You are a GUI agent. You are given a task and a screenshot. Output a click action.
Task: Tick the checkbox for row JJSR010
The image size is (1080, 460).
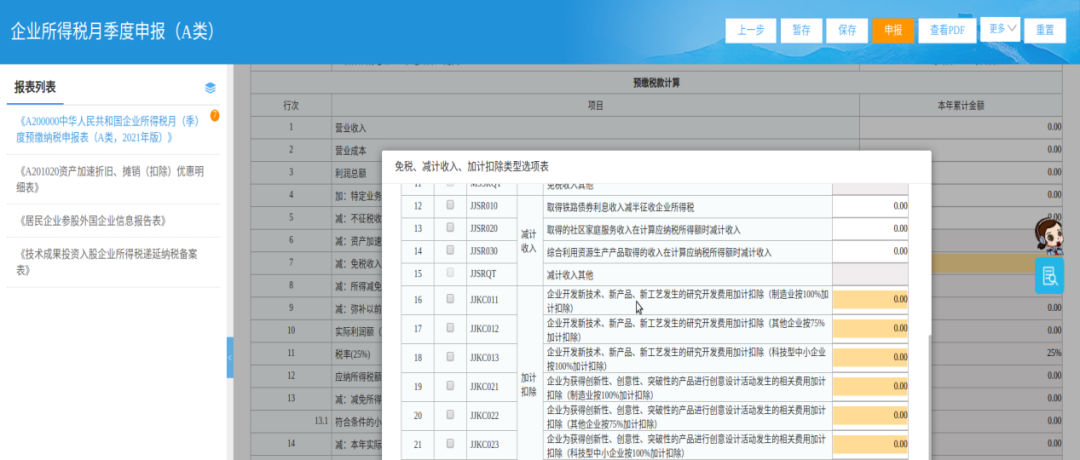coord(450,205)
